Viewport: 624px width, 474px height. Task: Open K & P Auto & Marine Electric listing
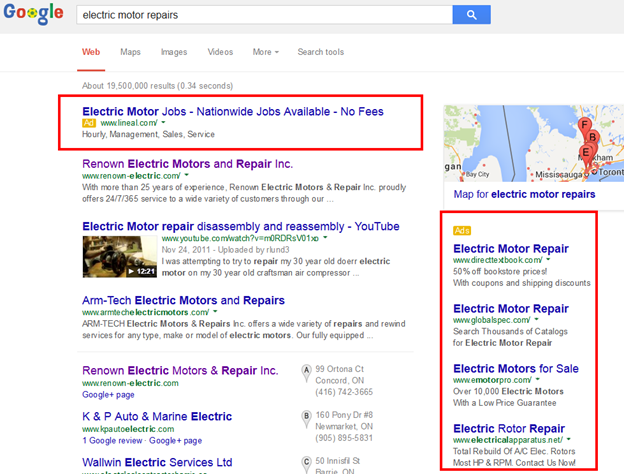[x=157, y=417]
